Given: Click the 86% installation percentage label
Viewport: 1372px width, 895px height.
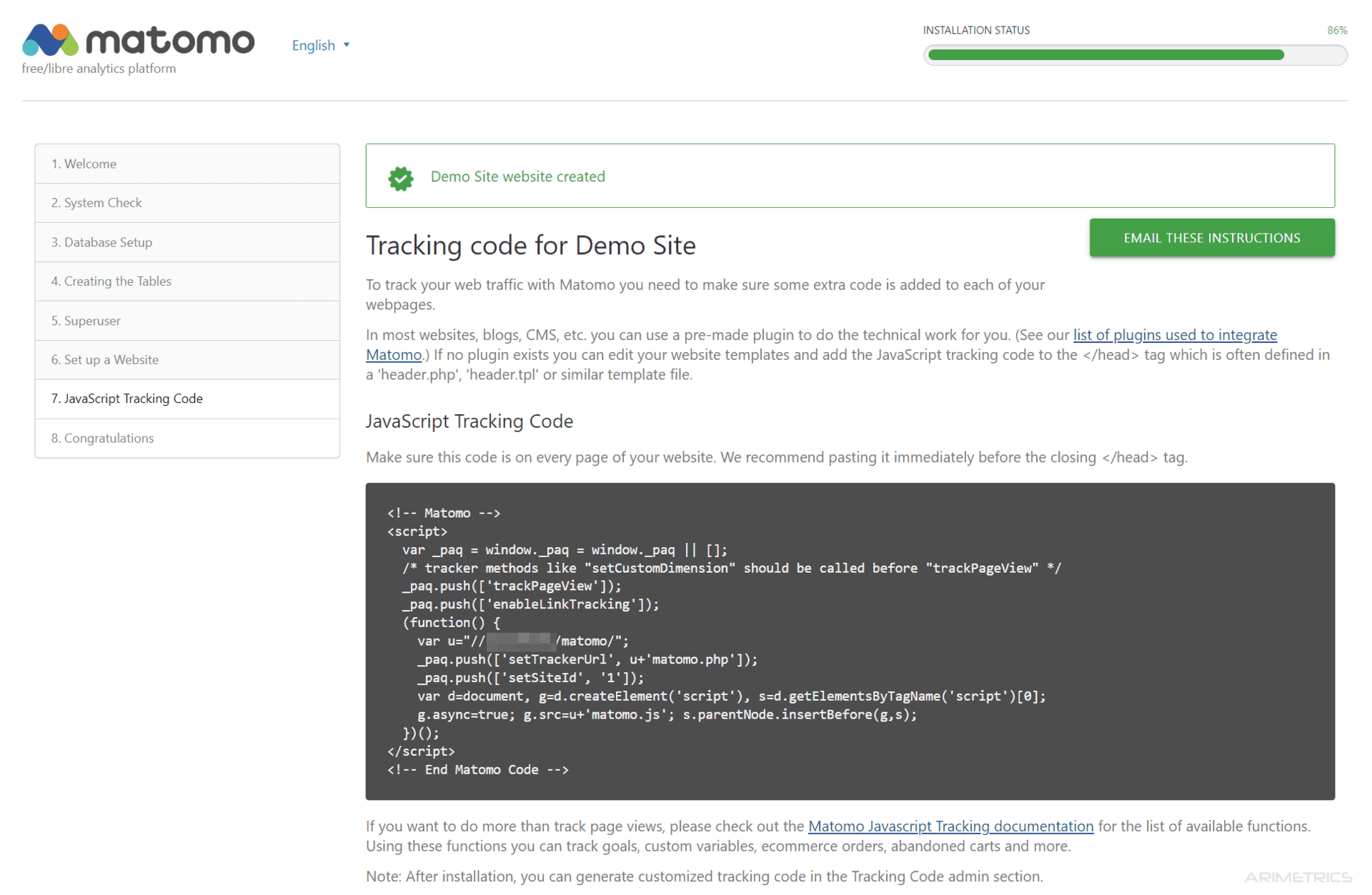Looking at the screenshot, I should pyautogui.click(x=1337, y=30).
